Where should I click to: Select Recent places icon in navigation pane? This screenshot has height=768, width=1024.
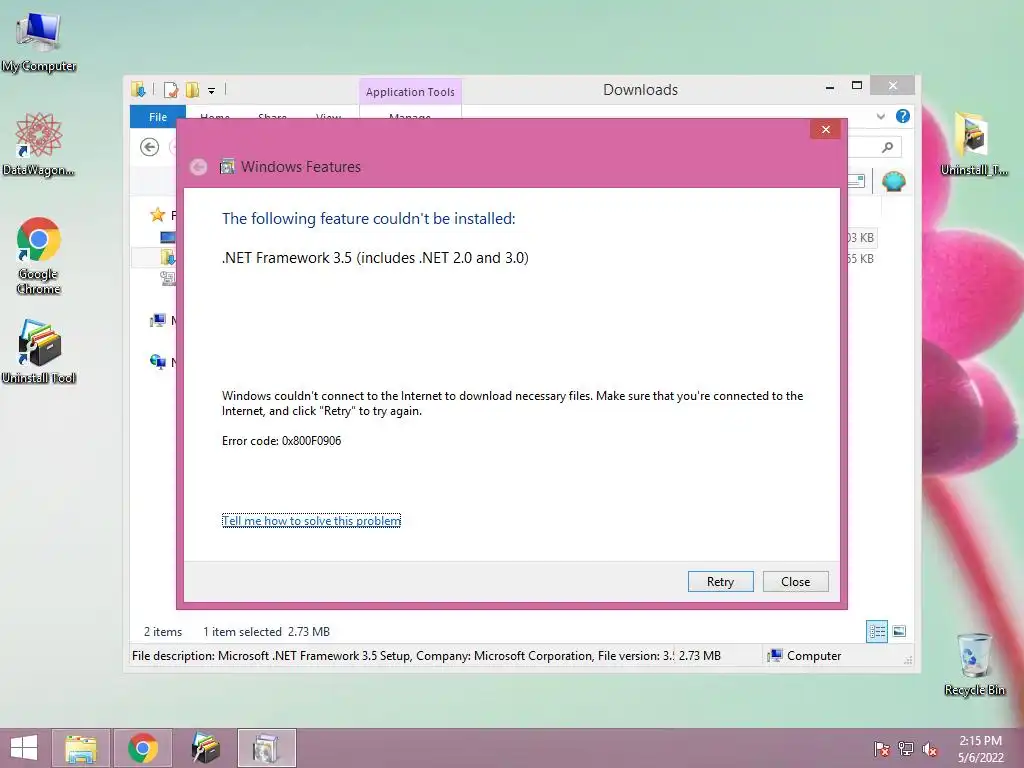168,279
